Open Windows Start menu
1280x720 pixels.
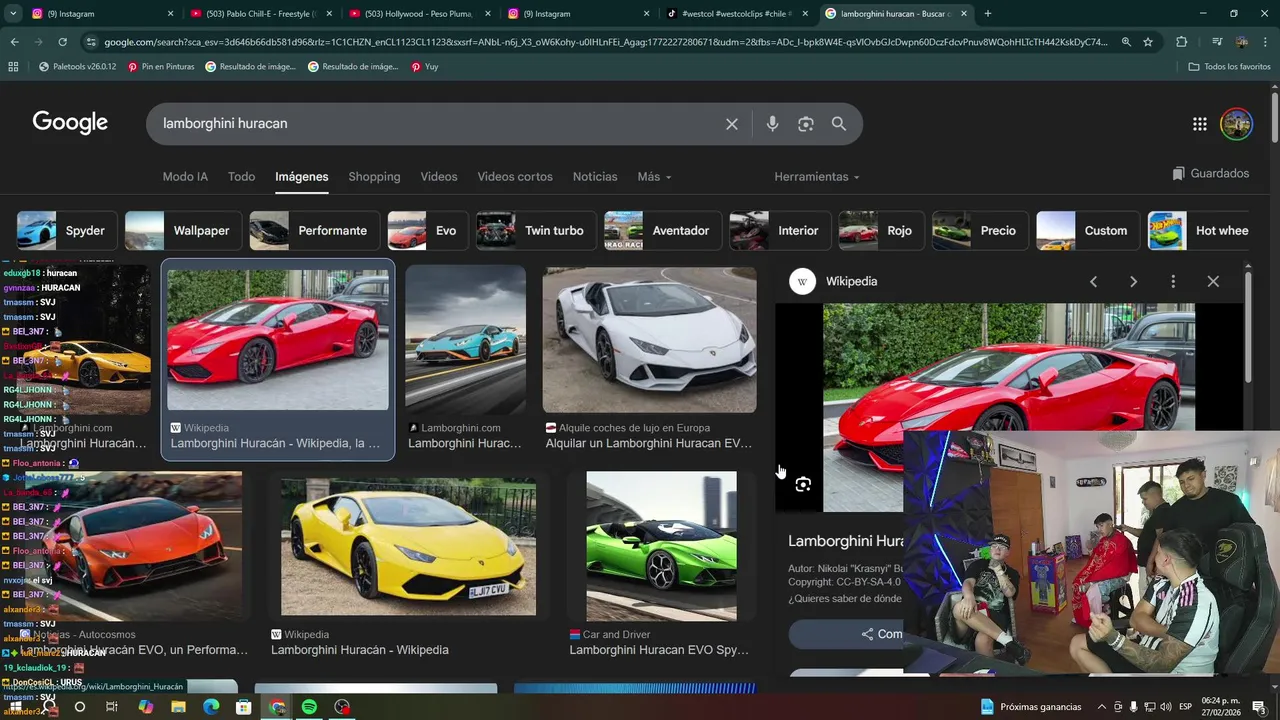click(16, 707)
